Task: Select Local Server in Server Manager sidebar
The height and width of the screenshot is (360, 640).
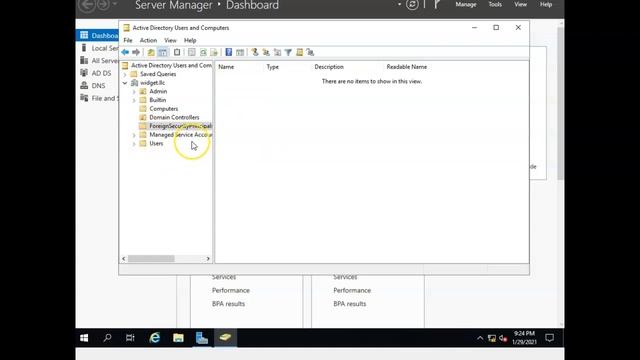Action: [104, 48]
